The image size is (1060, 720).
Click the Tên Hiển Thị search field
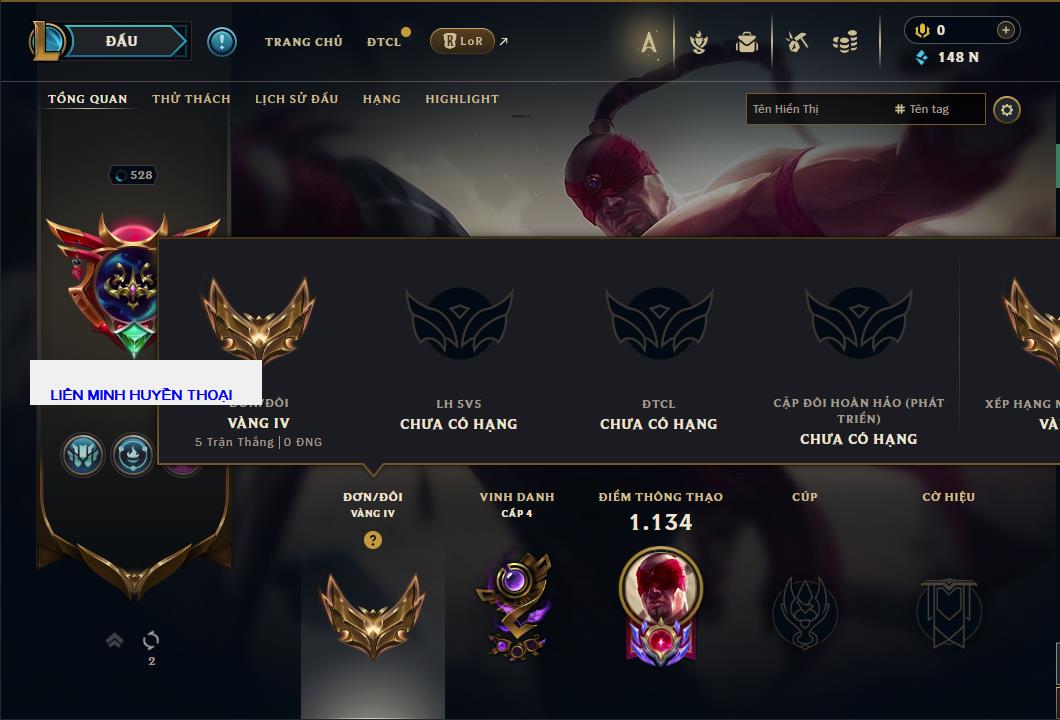(818, 109)
